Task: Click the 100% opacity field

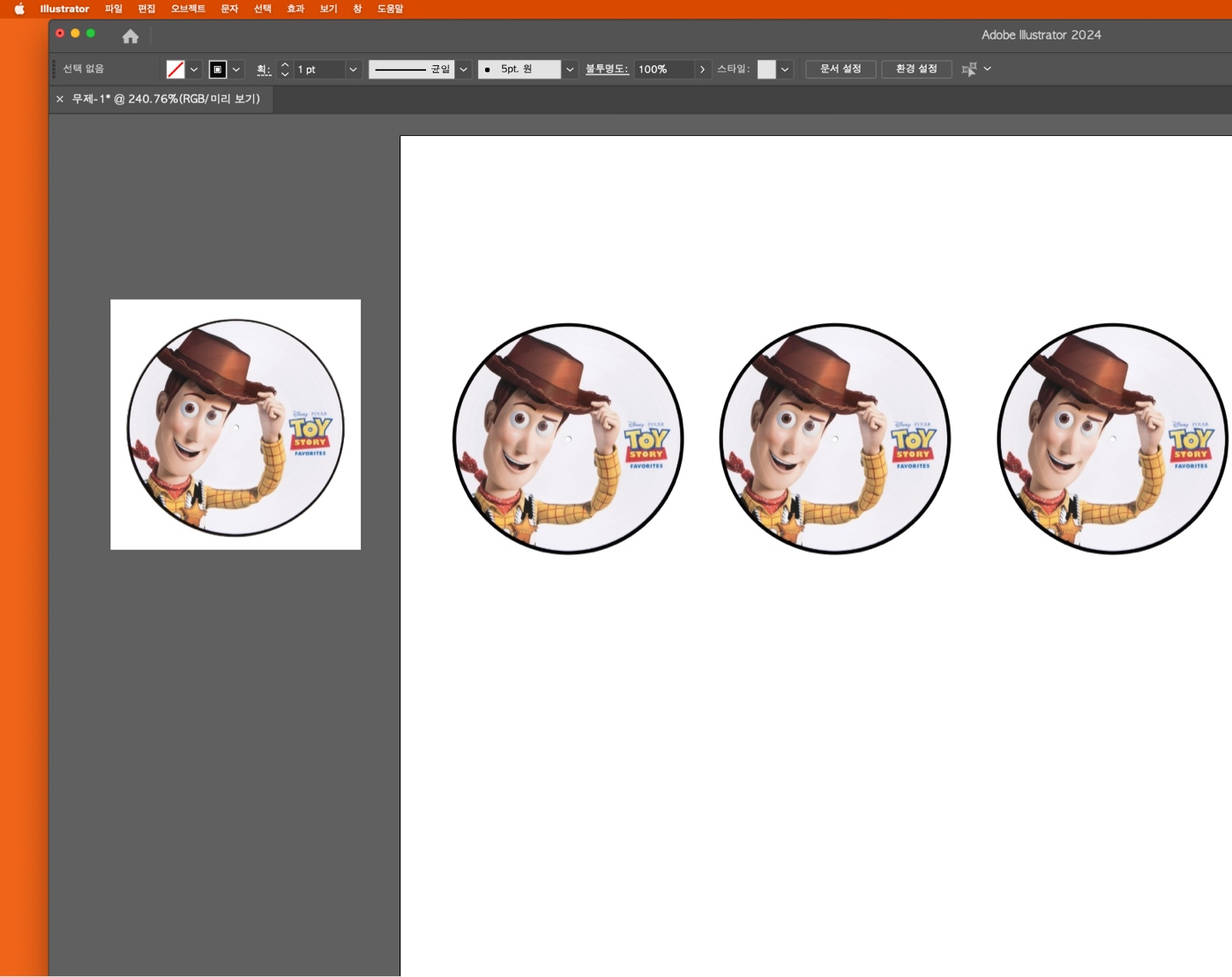Action: (664, 69)
